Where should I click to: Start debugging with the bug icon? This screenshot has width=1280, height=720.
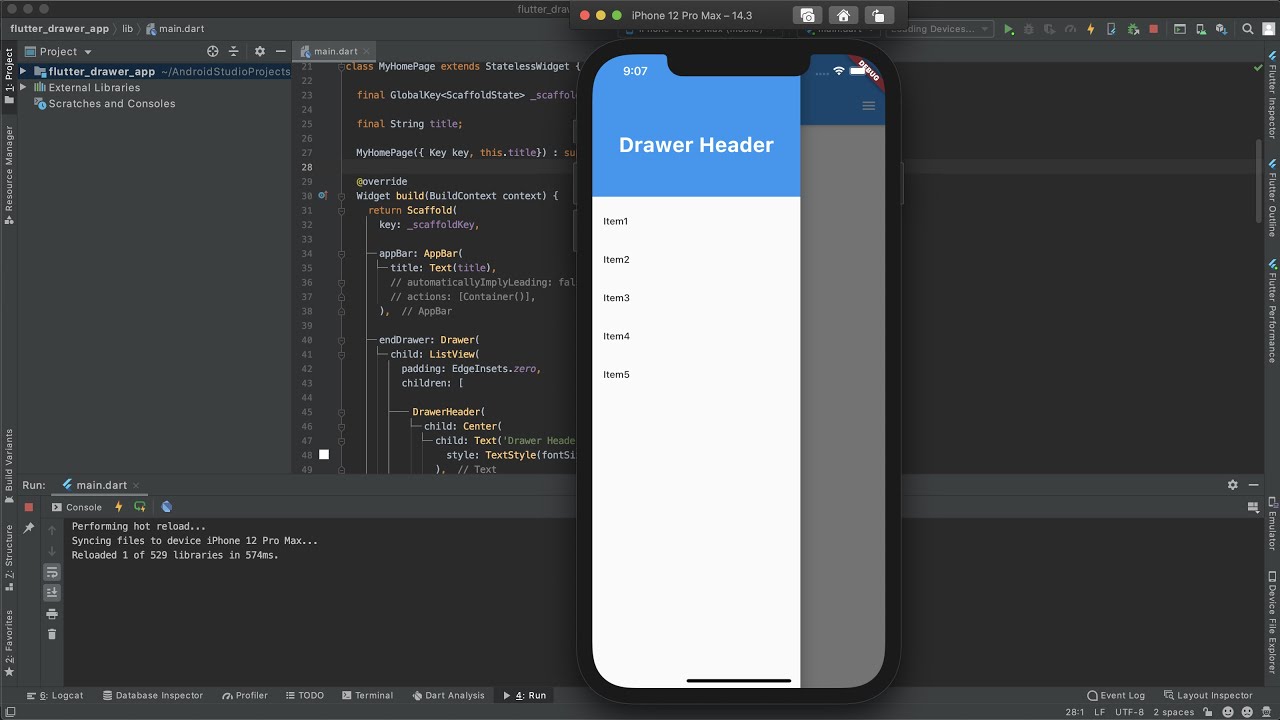[x=1029, y=29]
